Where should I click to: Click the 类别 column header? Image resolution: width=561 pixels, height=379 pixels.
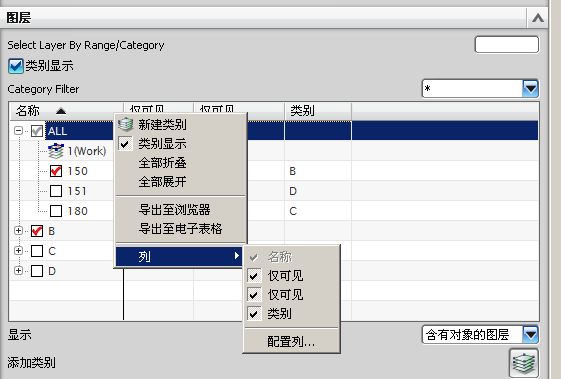pyautogui.click(x=318, y=111)
